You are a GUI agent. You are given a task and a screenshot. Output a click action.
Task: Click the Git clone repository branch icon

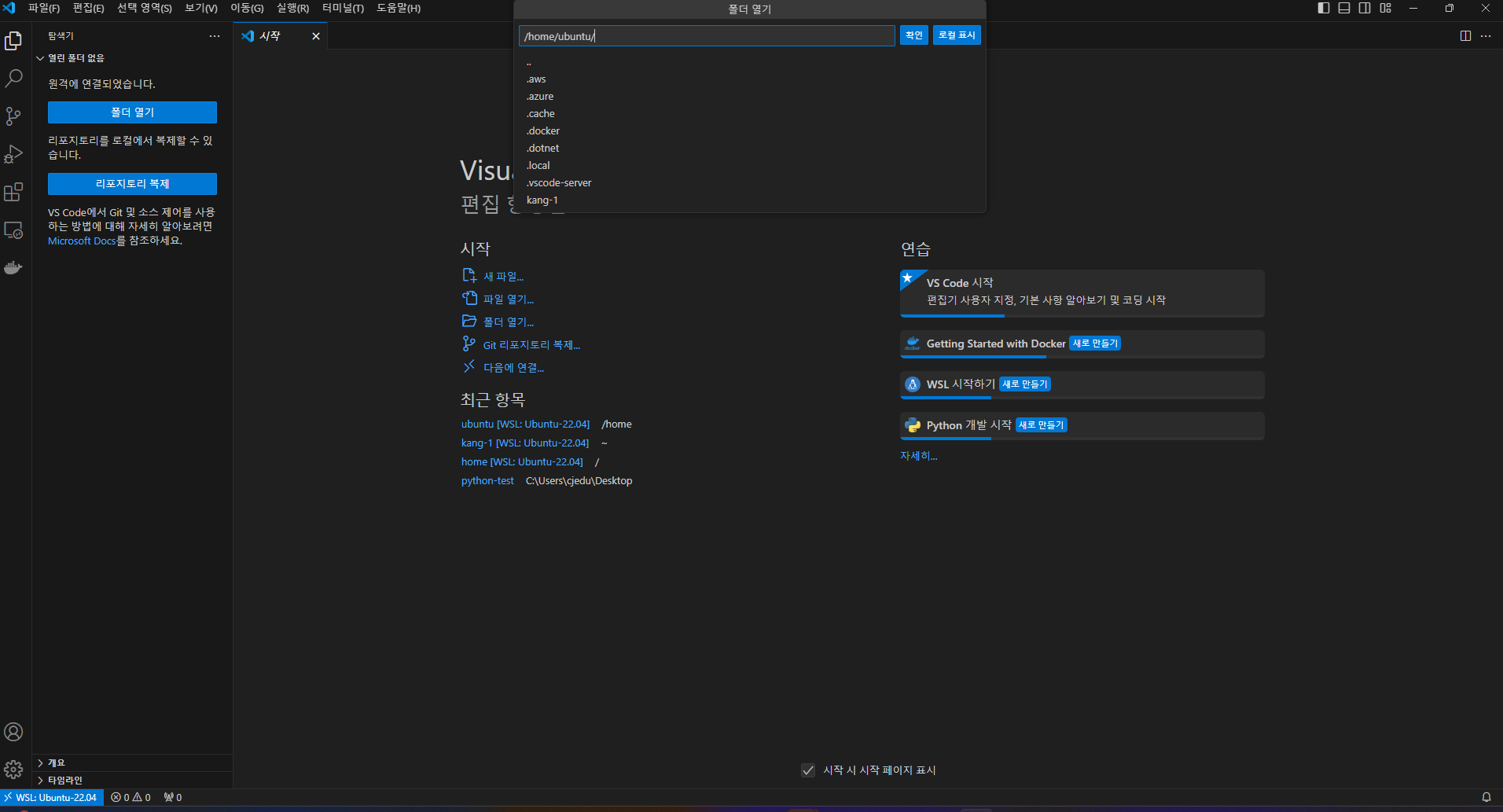pyautogui.click(x=469, y=344)
